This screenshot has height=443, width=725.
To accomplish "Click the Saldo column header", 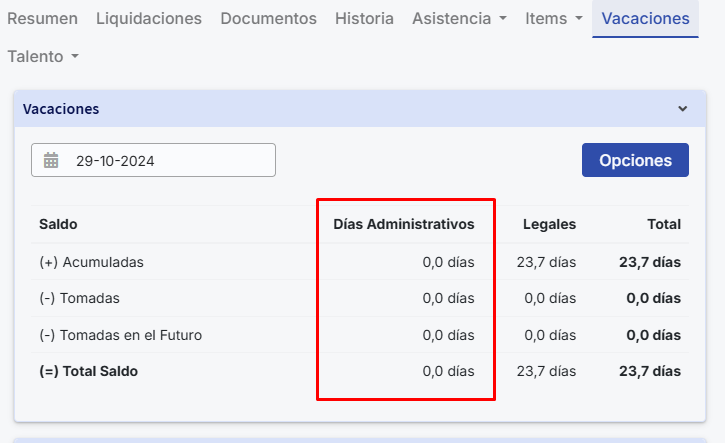I will [58, 225].
